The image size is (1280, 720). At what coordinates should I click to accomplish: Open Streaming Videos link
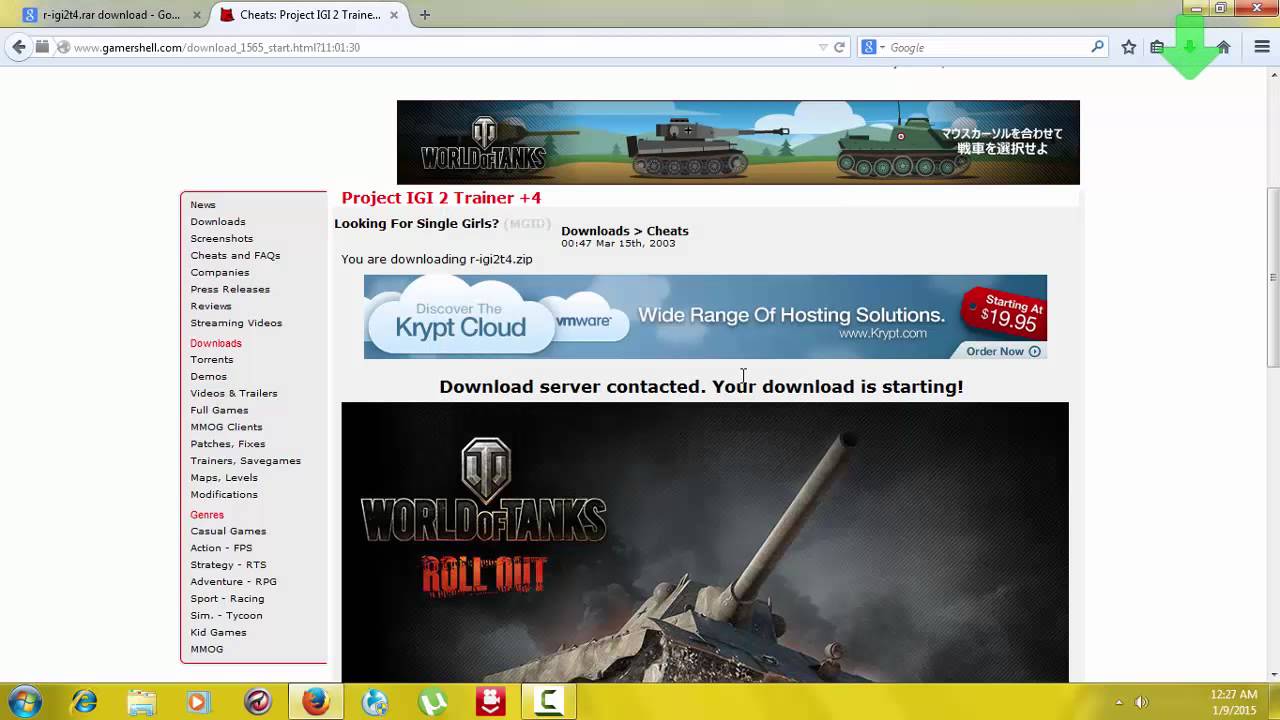pyautogui.click(x=236, y=324)
